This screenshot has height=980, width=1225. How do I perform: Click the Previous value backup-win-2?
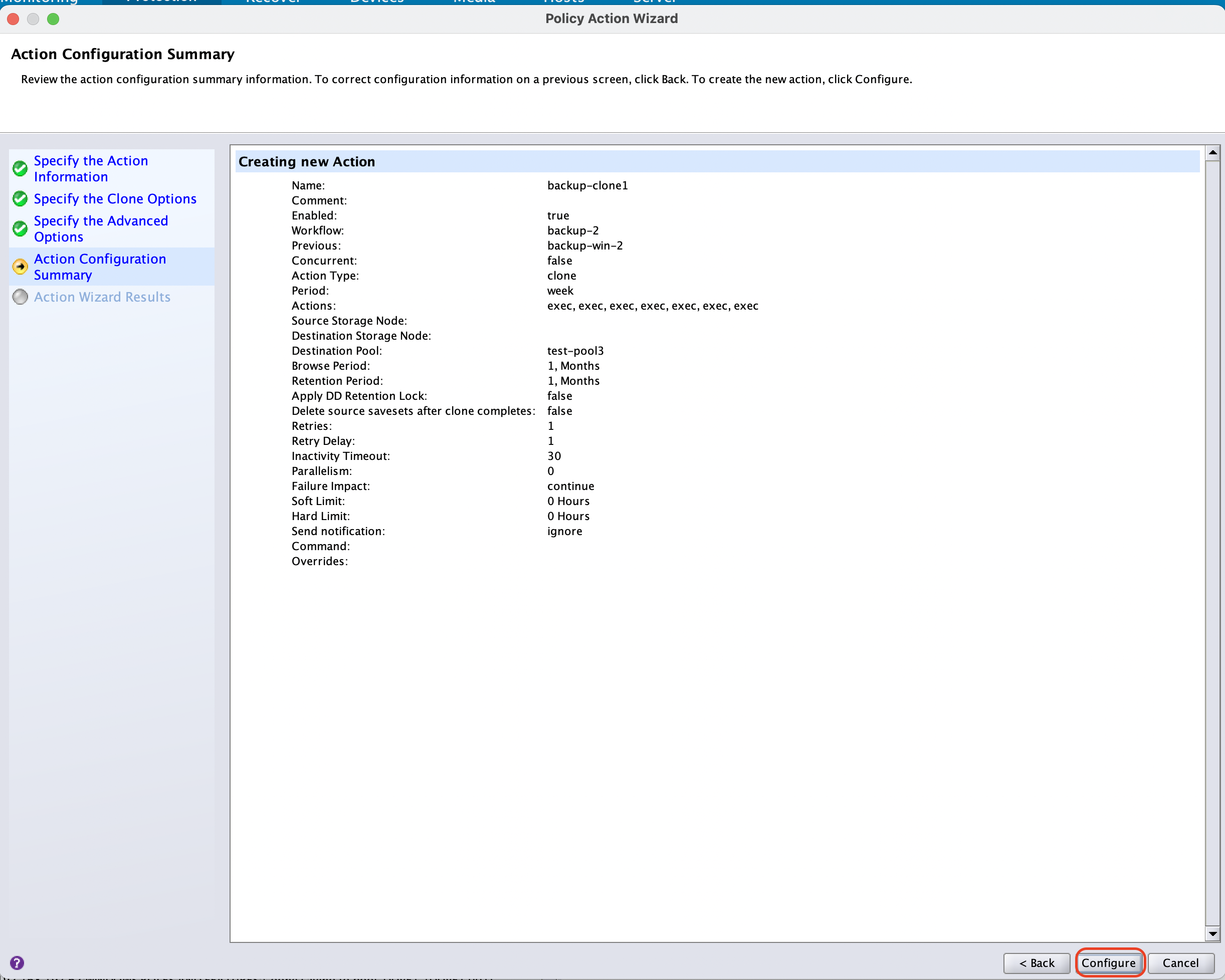pyautogui.click(x=584, y=246)
